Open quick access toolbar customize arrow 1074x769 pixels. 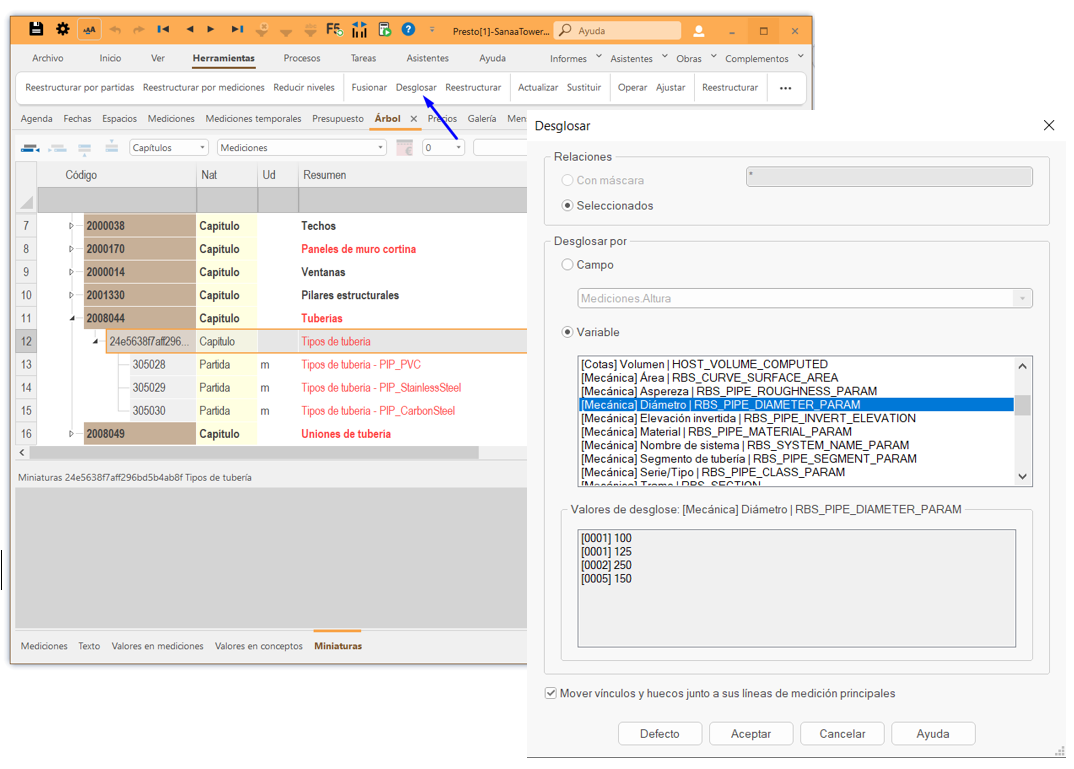point(432,29)
